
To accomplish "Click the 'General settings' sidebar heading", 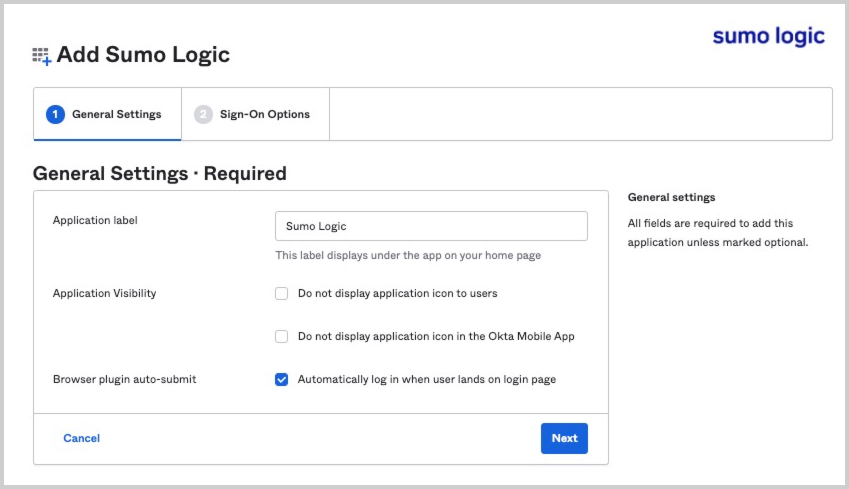I will [x=671, y=197].
